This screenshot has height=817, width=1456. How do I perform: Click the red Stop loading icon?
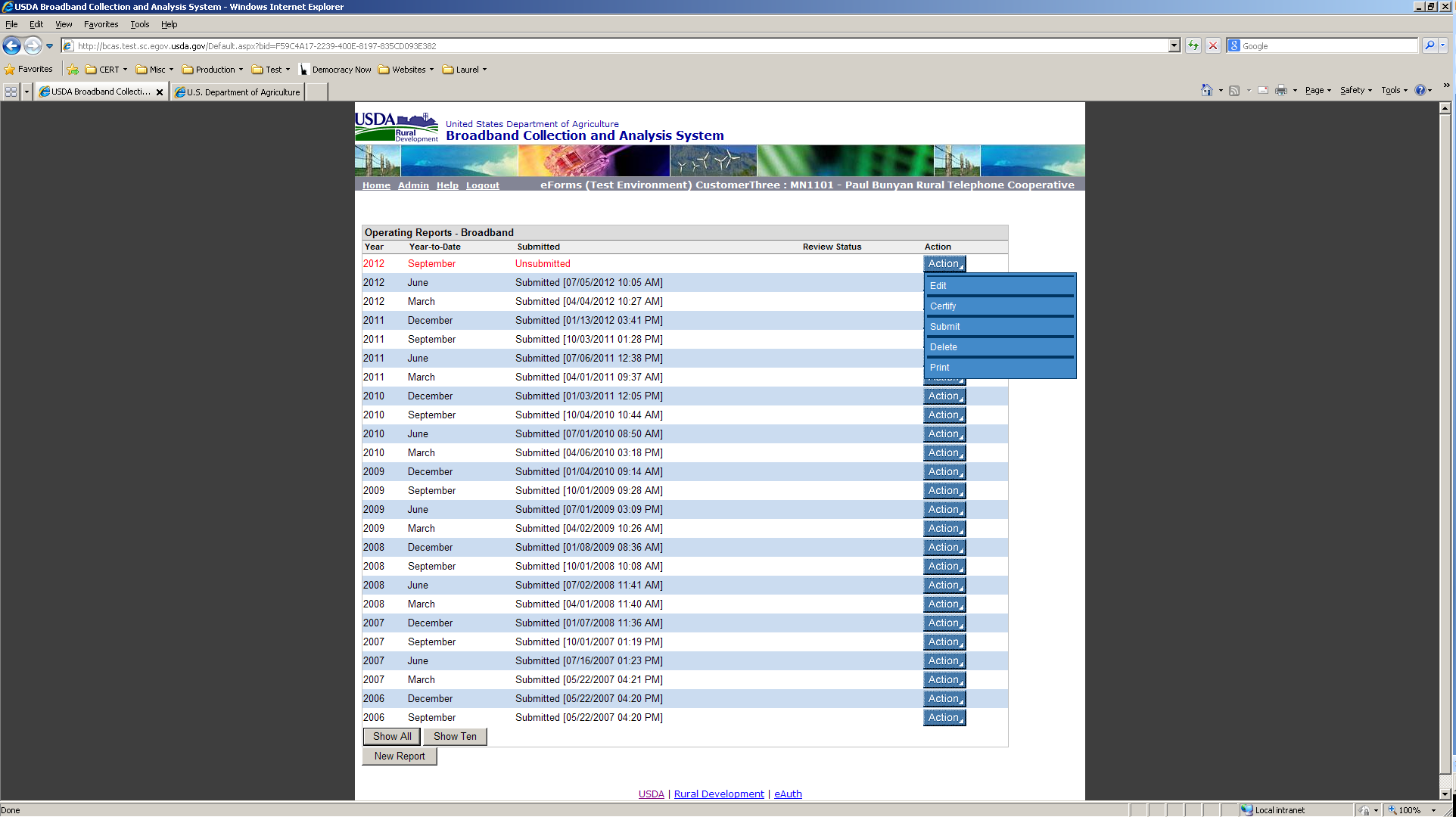point(1213,46)
